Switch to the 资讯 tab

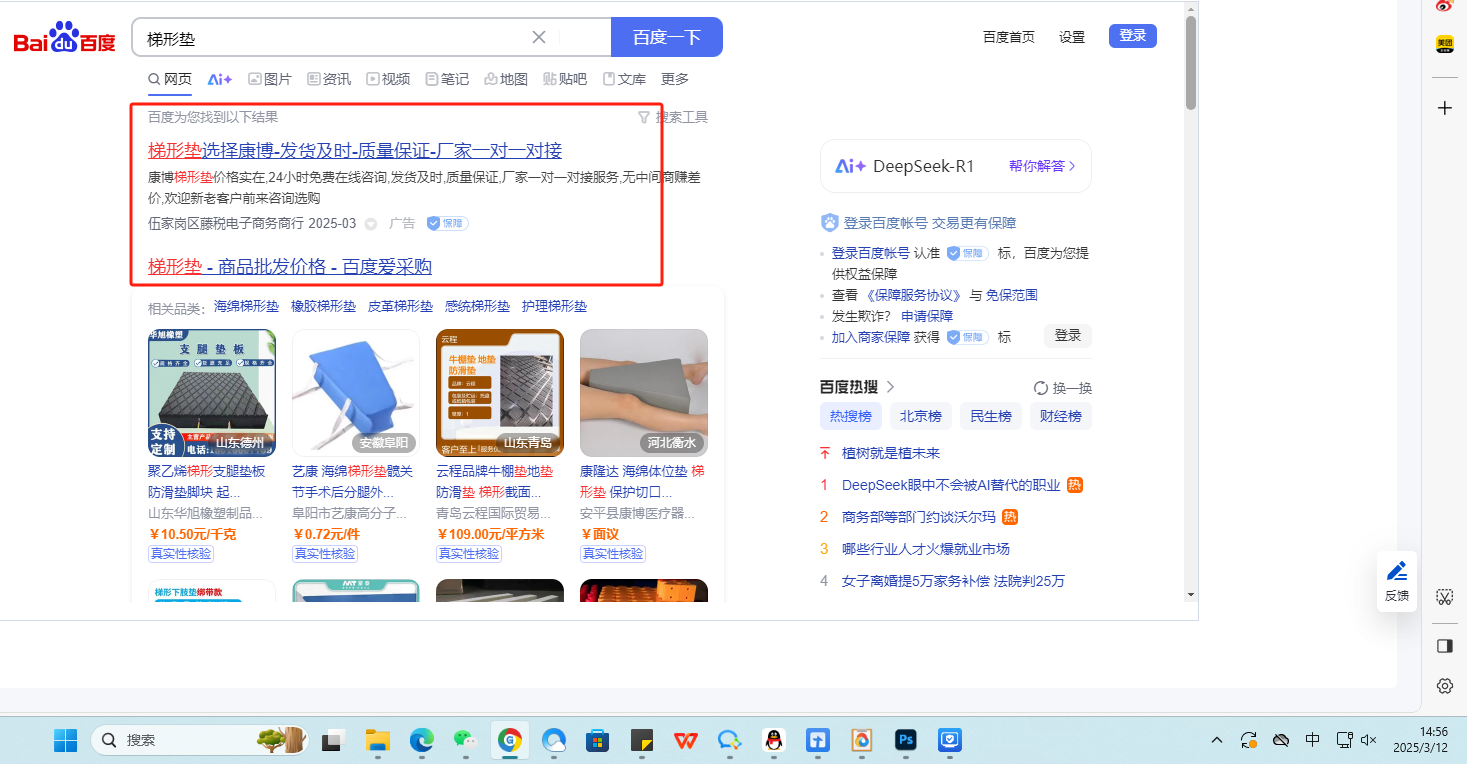pyautogui.click(x=329, y=79)
